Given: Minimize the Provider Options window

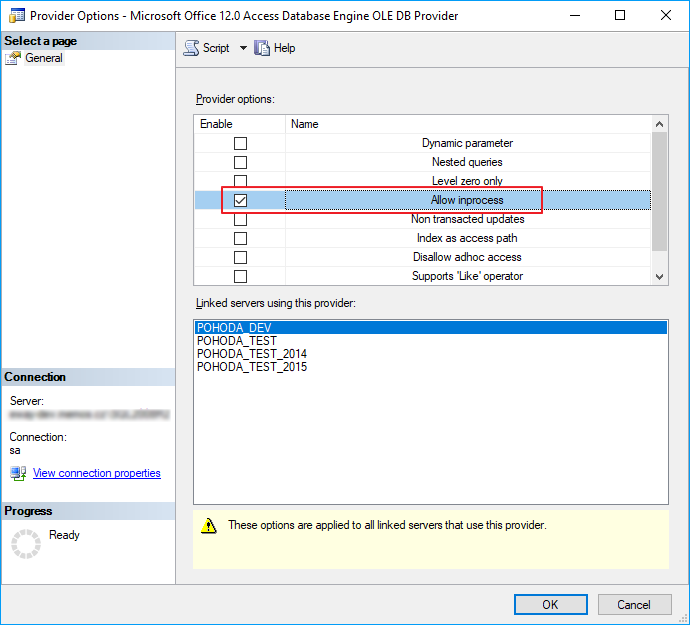Looking at the screenshot, I should 575,15.
